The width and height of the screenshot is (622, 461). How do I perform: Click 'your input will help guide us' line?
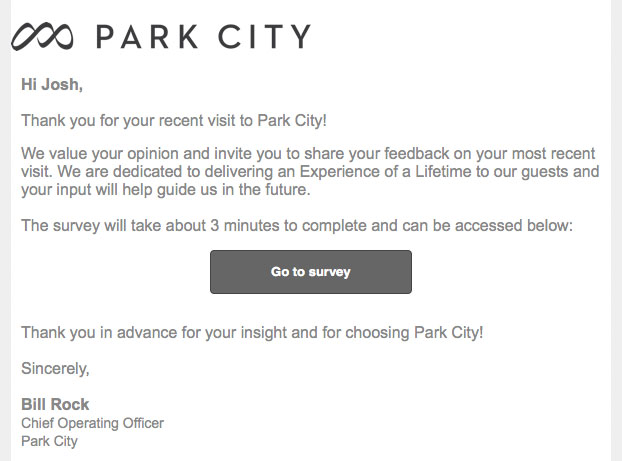pos(166,190)
